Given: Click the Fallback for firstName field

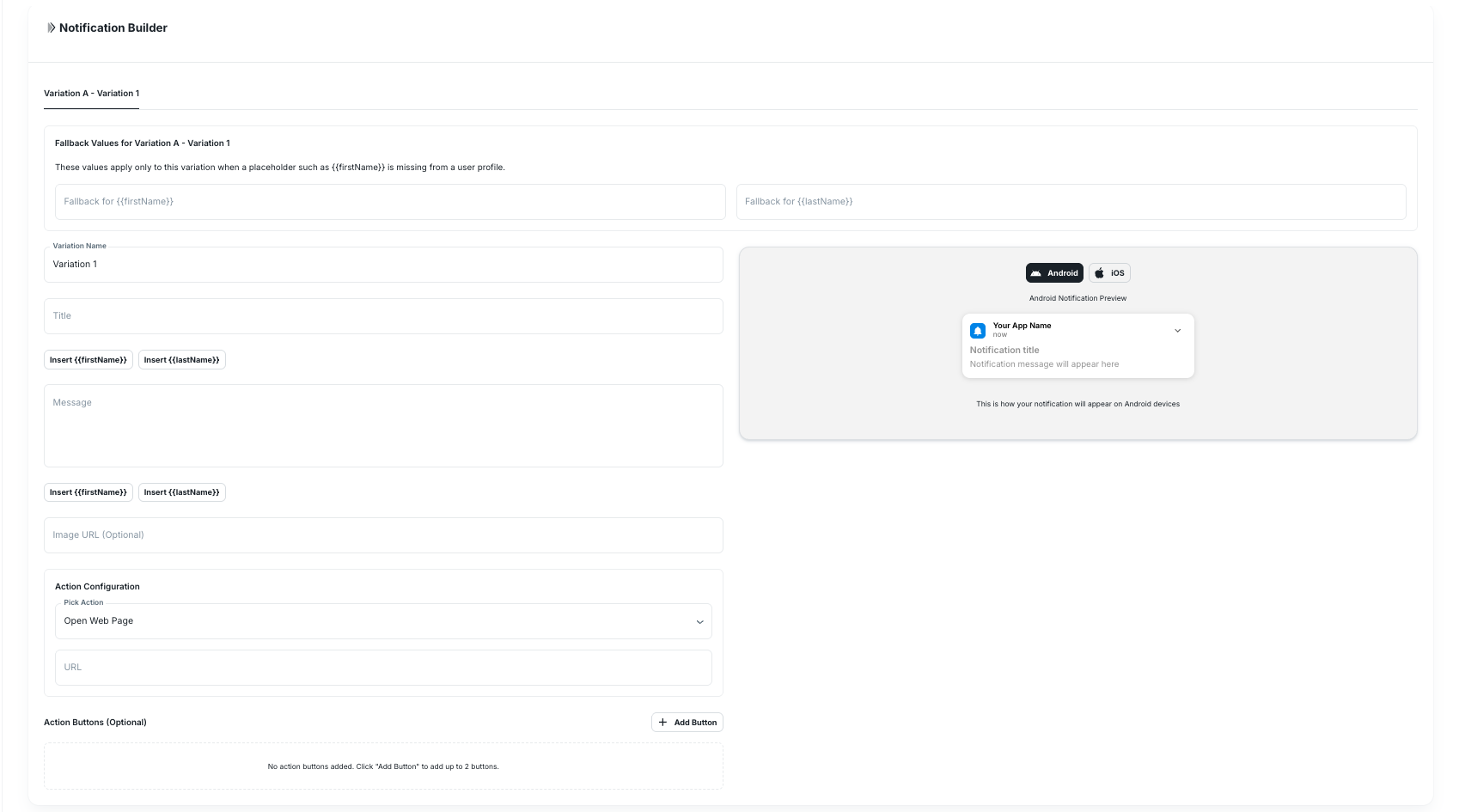Looking at the screenshot, I should click(x=390, y=202).
